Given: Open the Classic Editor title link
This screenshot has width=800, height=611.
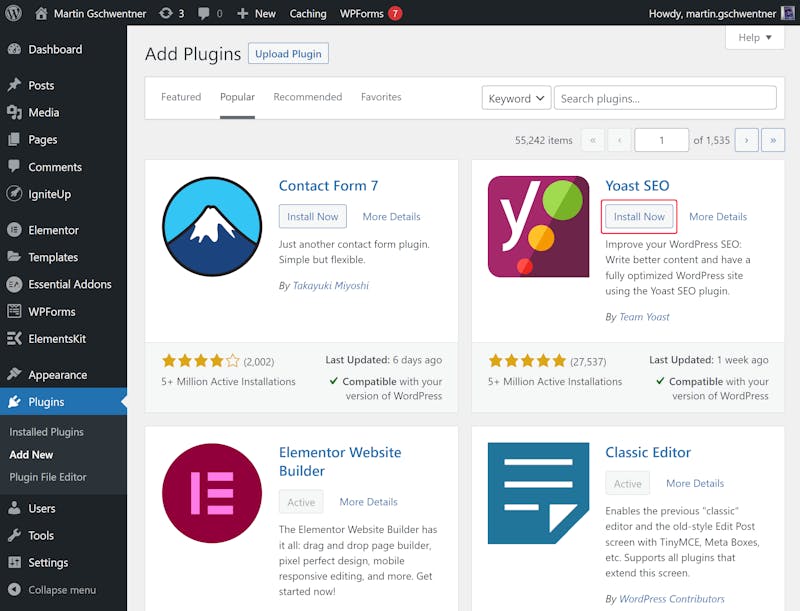Looking at the screenshot, I should coord(648,452).
